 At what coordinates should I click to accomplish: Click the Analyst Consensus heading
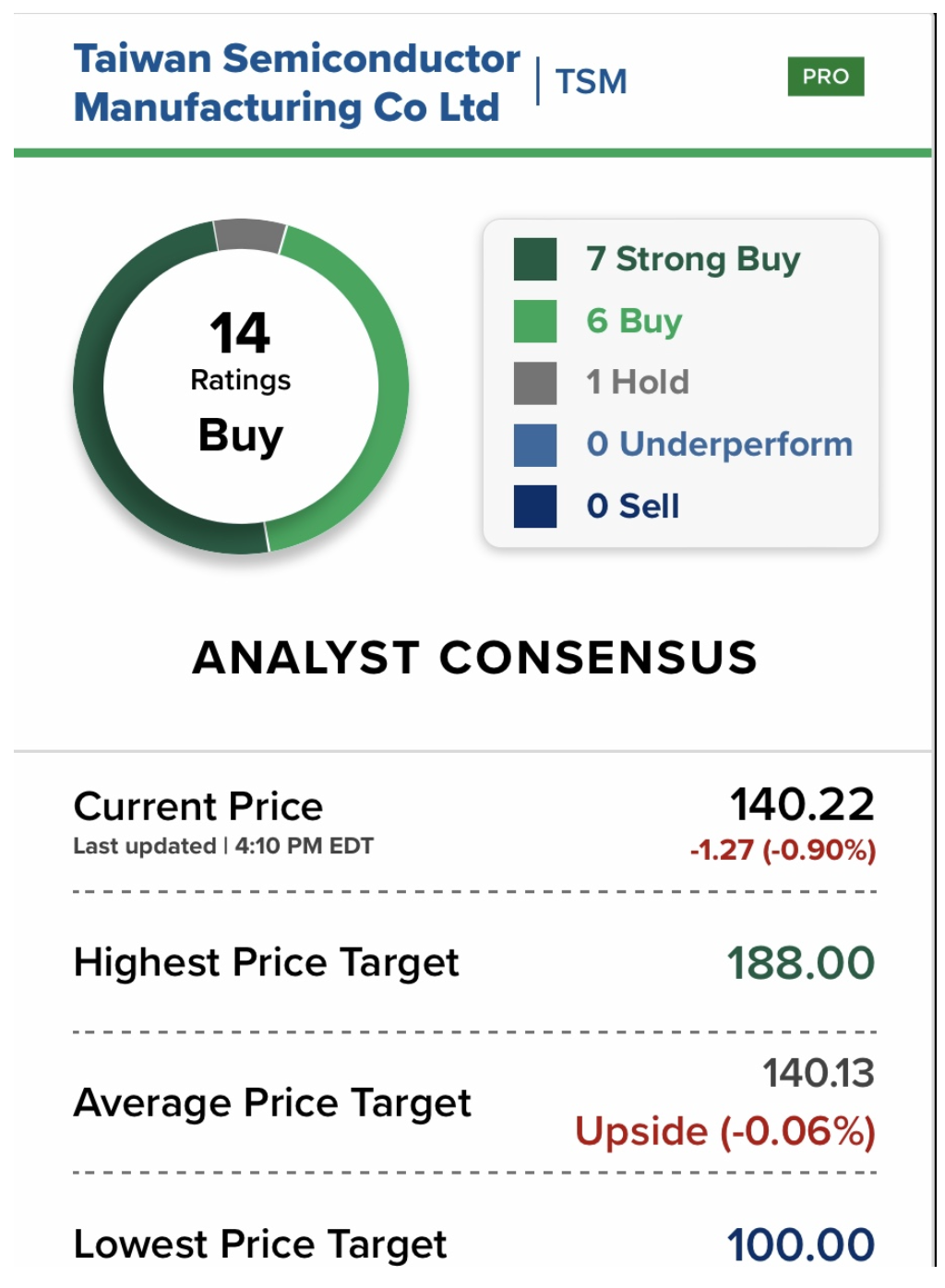(474, 658)
